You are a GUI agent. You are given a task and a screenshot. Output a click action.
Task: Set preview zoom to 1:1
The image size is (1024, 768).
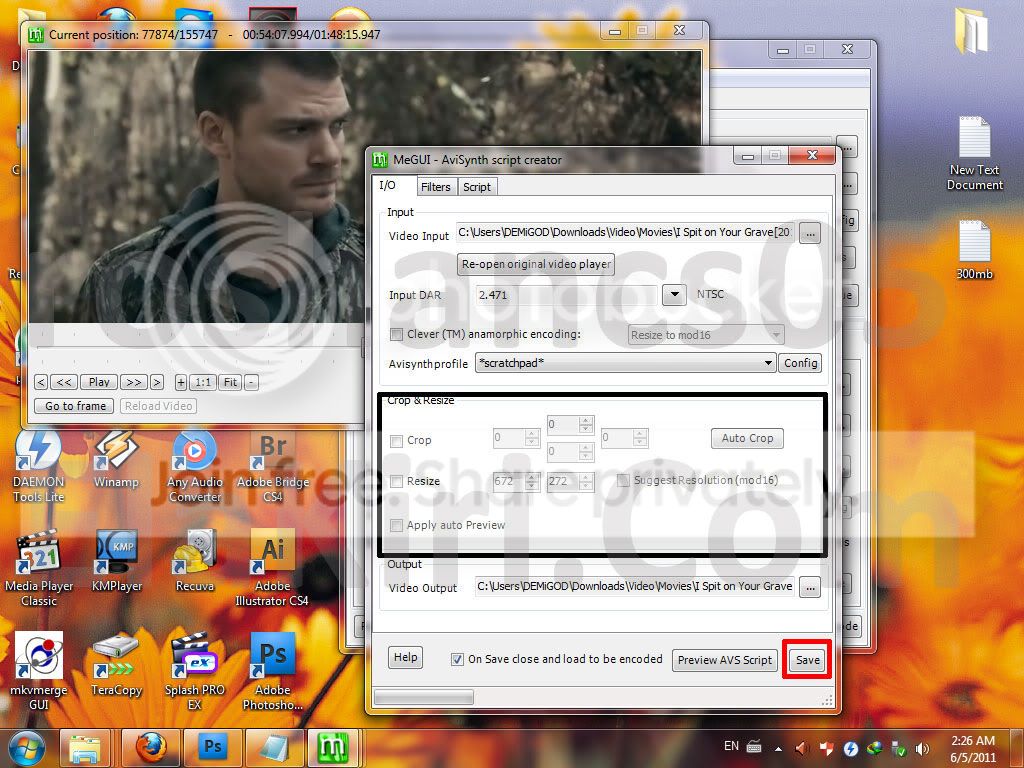203,382
